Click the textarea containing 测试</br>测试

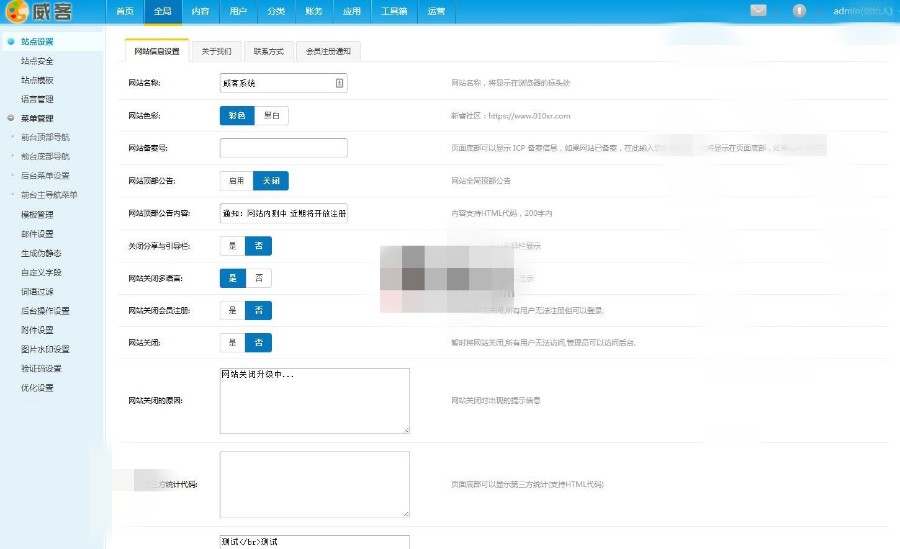[x=315, y=542]
